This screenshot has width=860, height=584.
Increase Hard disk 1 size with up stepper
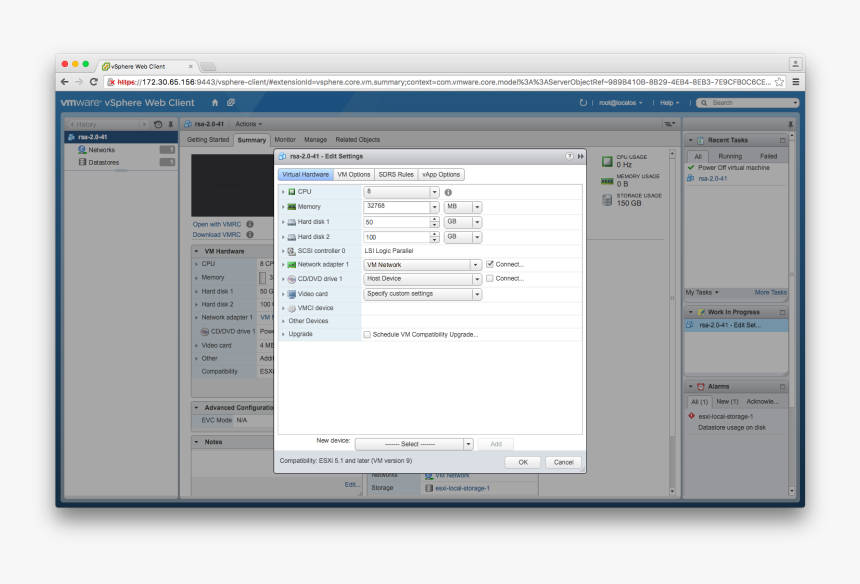[x=434, y=219]
